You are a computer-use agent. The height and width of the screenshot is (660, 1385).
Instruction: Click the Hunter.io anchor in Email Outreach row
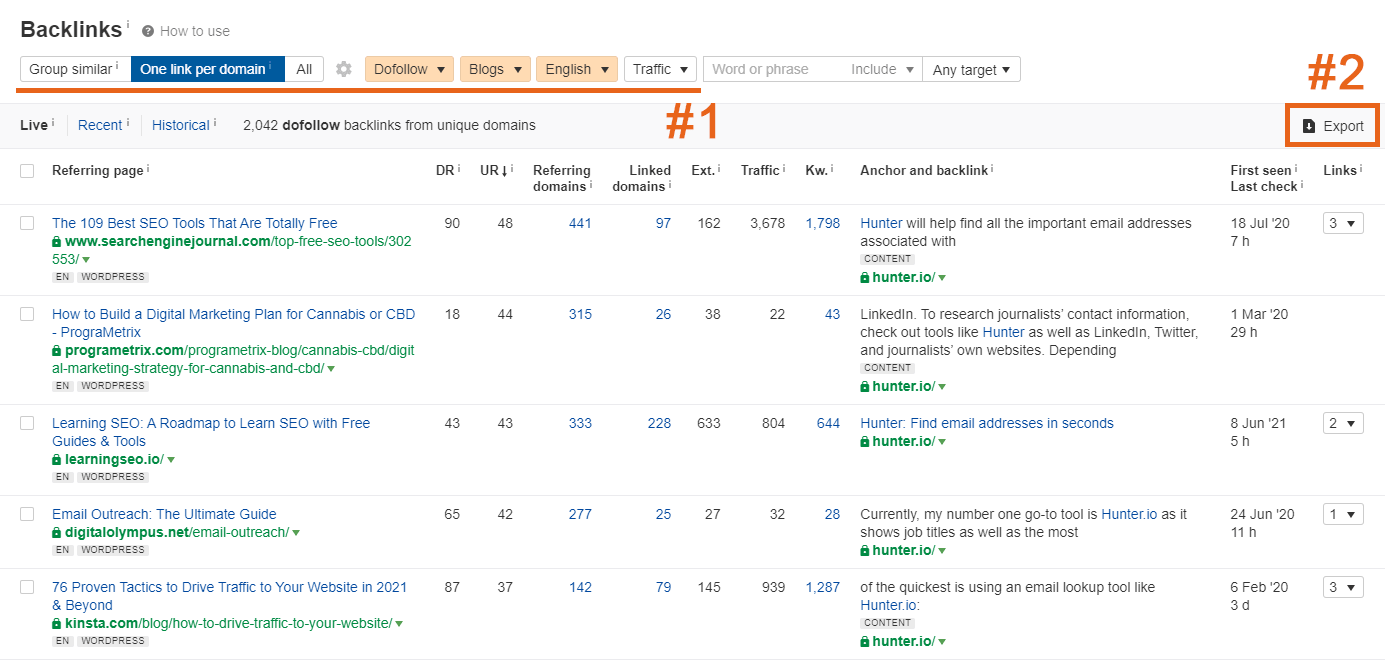point(1129,514)
